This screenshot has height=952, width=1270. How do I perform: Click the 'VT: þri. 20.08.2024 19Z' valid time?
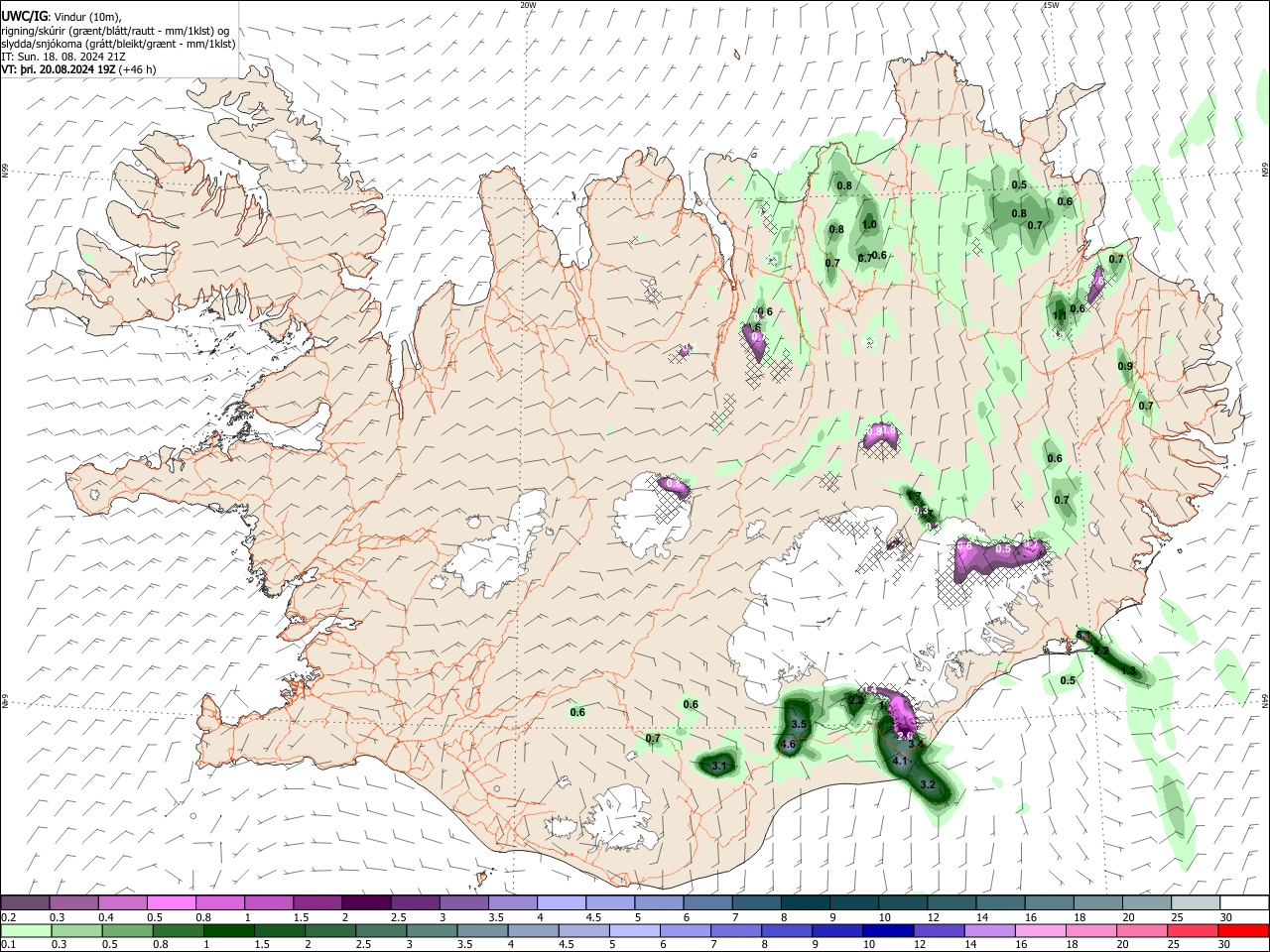click(x=59, y=69)
